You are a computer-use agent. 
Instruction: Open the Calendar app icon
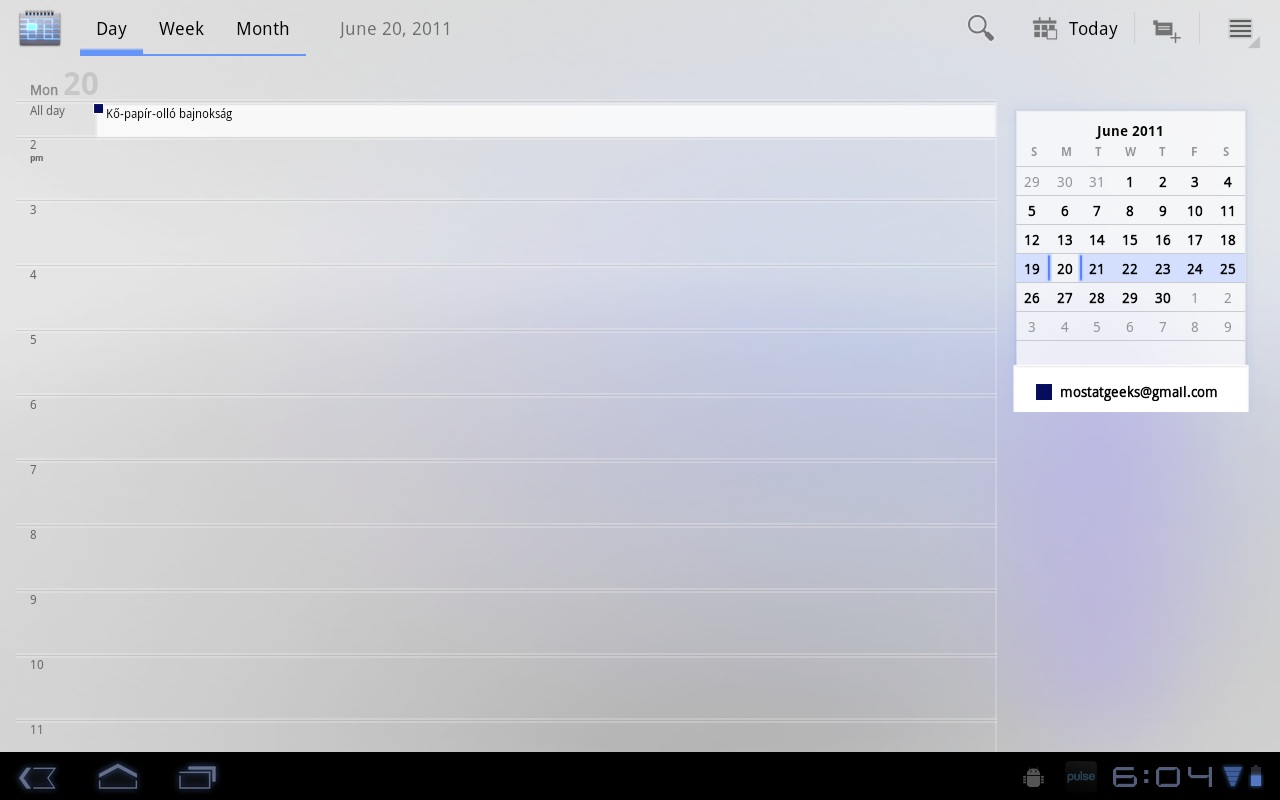pos(40,29)
